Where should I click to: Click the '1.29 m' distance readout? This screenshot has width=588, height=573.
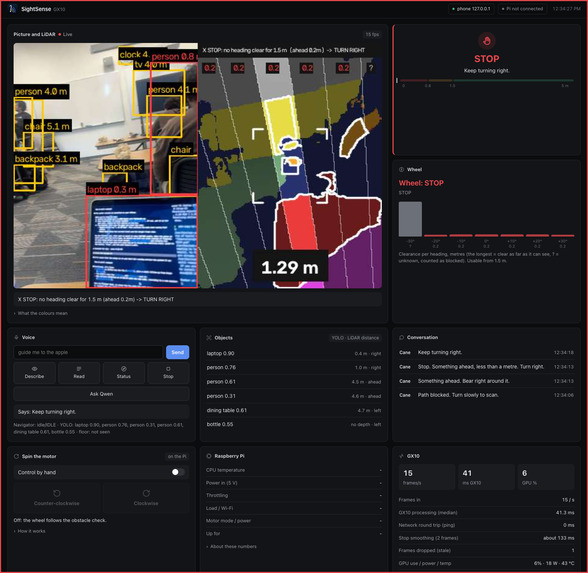pos(290,267)
